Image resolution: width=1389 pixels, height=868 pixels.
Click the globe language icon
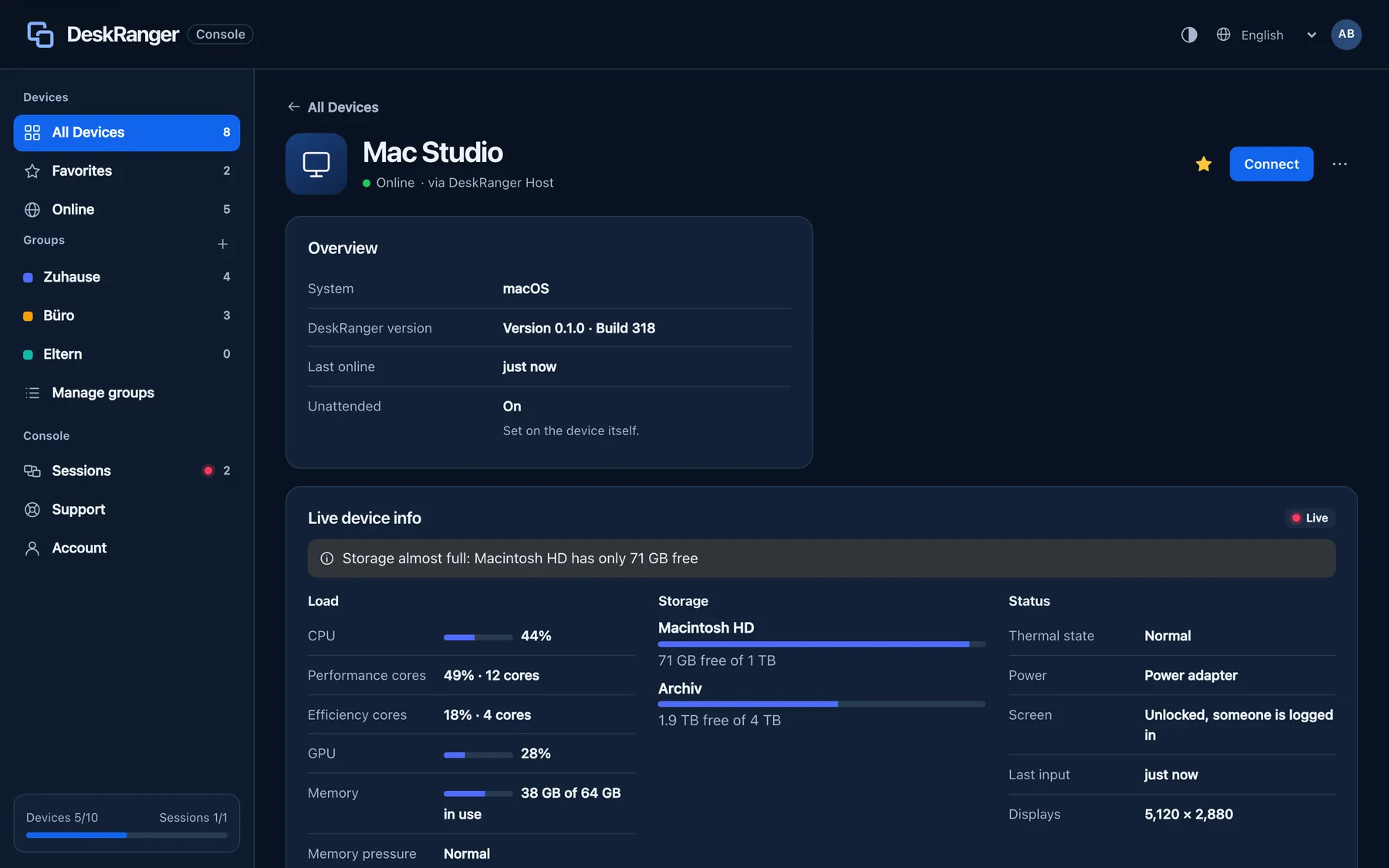click(1223, 35)
